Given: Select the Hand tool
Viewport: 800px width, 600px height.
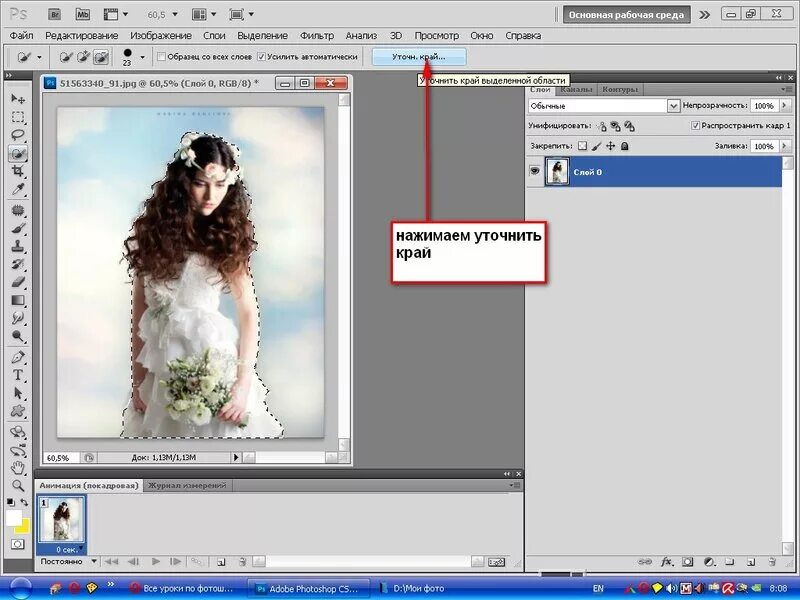Looking at the screenshot, I should [18, 467].
